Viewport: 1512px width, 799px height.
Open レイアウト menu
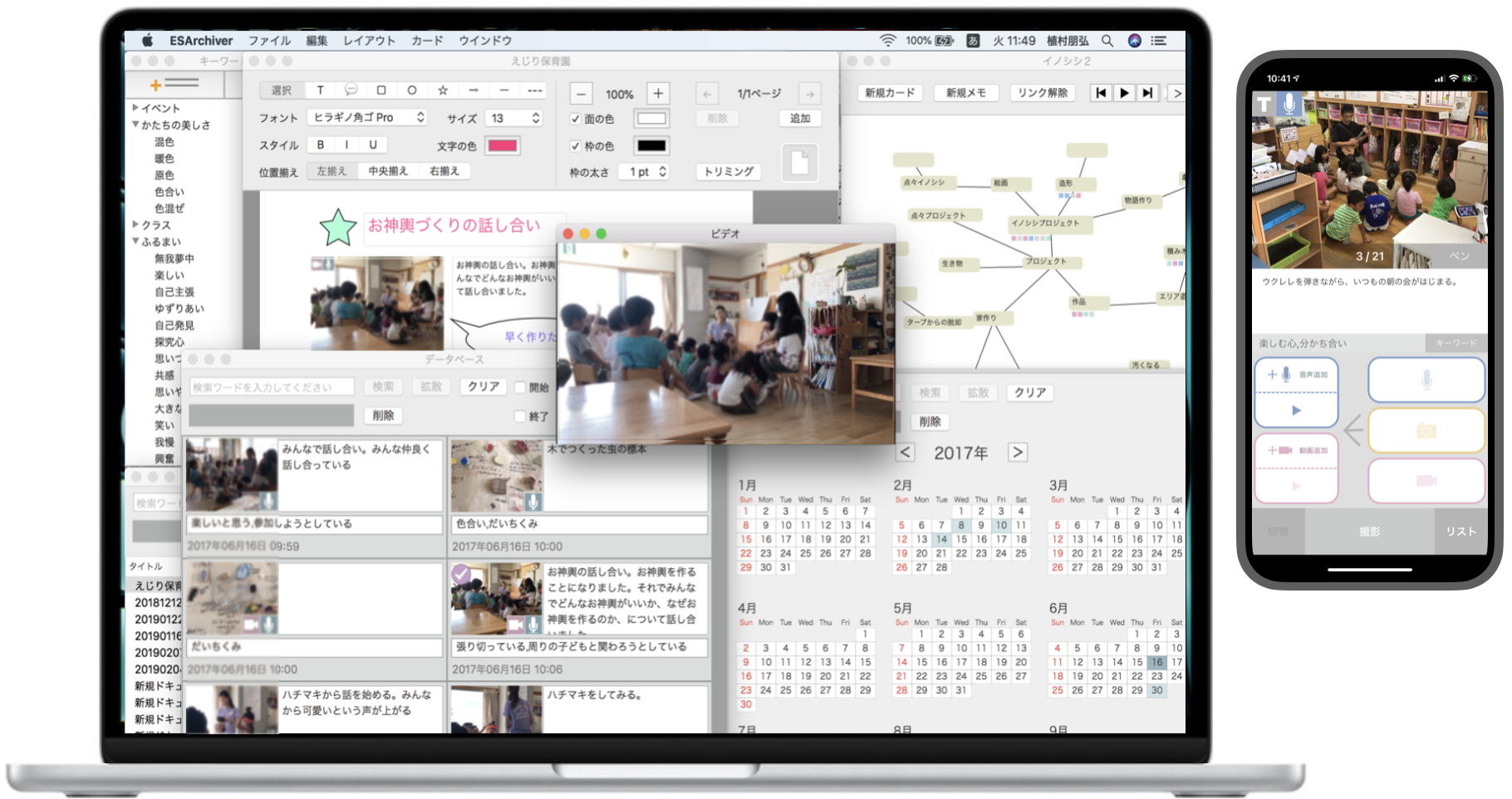coord(369,41)
